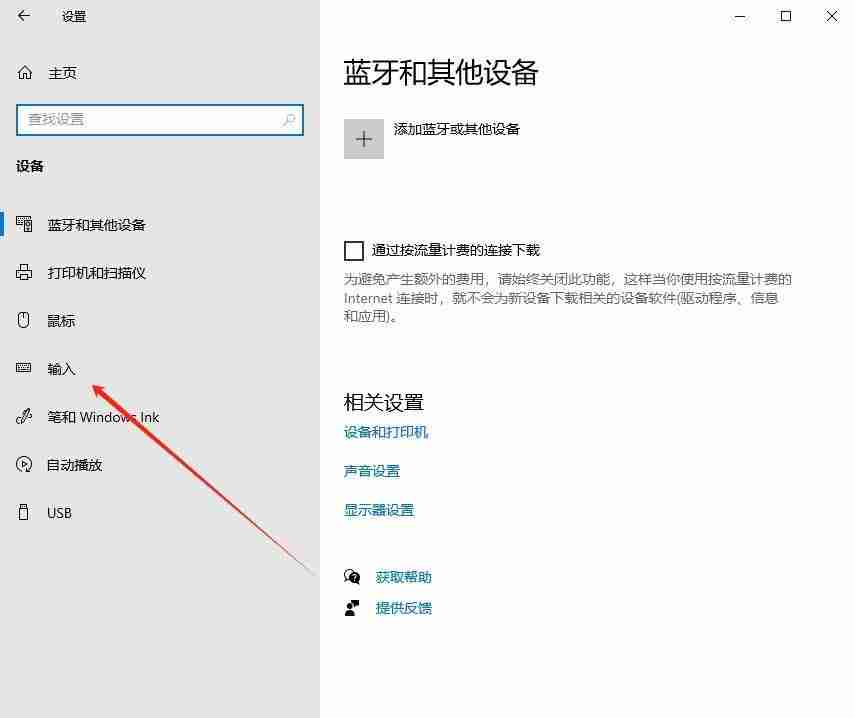Click the help icon beside 获取帮助
Image resolution: width=855 pixels, height=718 pixels.
(352, 577)
